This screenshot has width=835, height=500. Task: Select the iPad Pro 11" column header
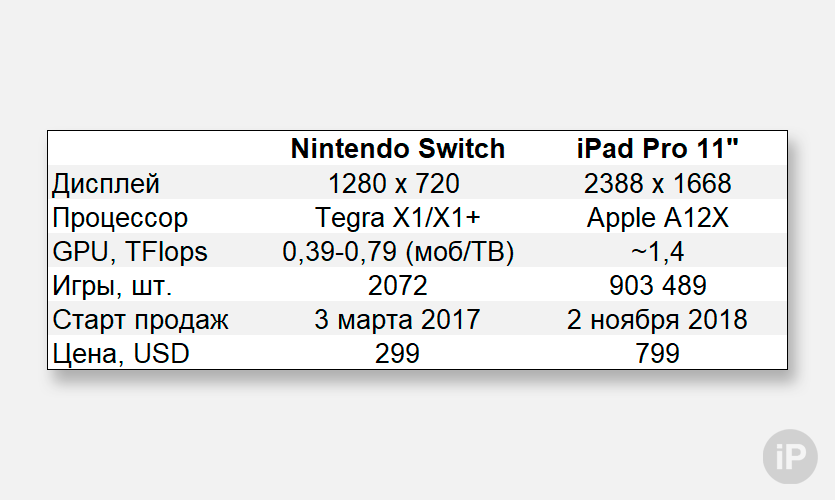657,150
